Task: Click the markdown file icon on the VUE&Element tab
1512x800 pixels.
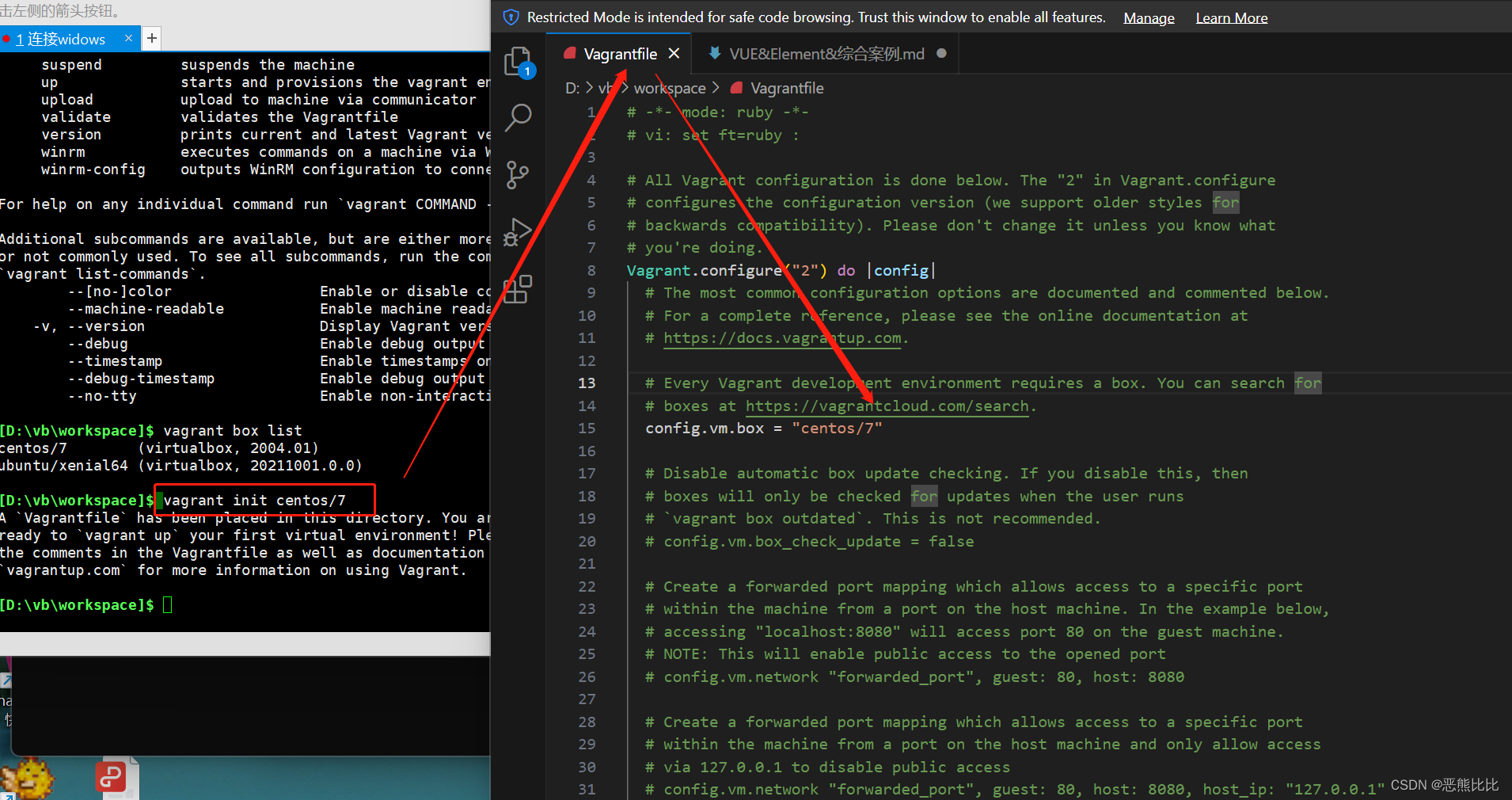Action: [715, 53]
